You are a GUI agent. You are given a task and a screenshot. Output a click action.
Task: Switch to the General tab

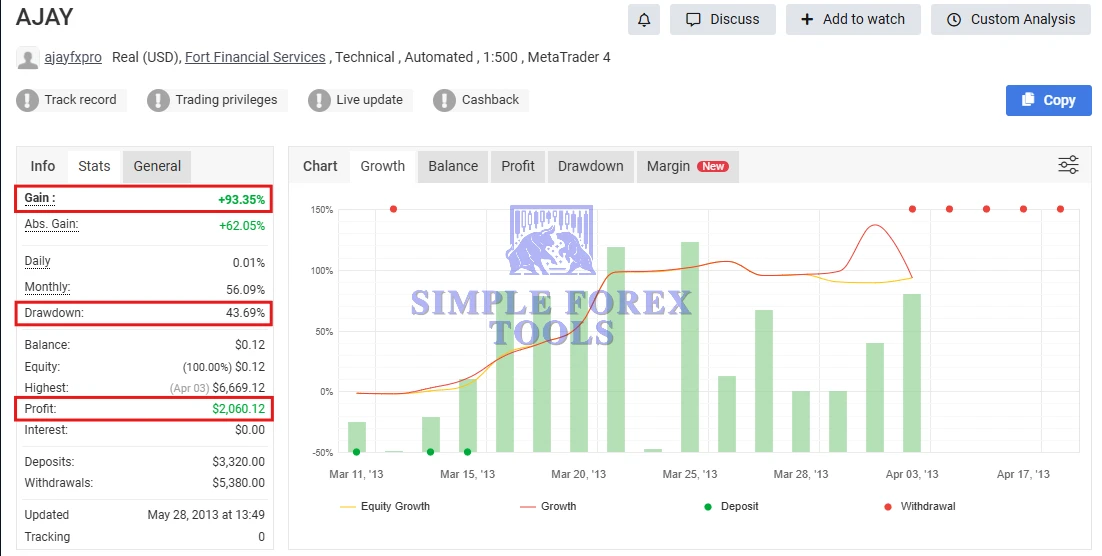coord(157,167)
